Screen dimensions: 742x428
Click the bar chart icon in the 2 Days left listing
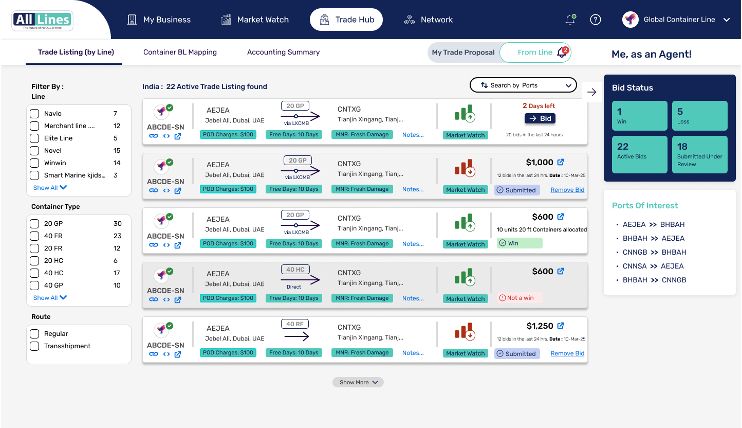(464, 113)
